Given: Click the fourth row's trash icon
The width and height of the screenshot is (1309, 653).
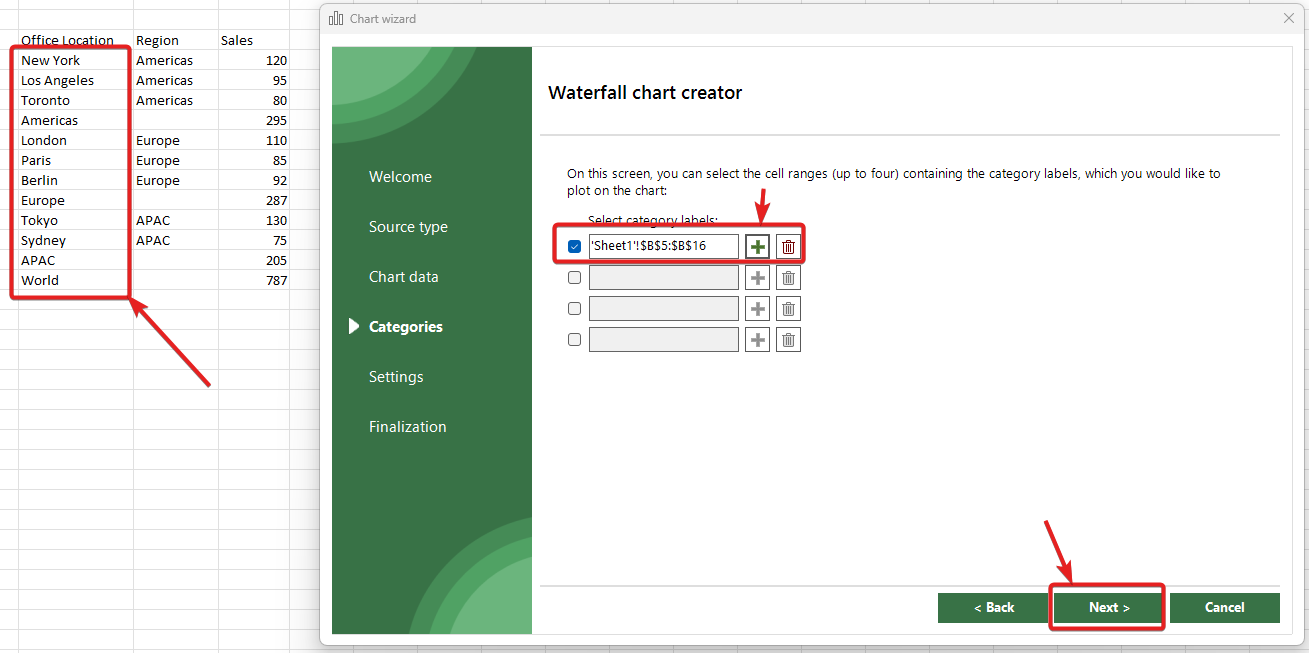Looking at the screenshot, I should point(788,340).
